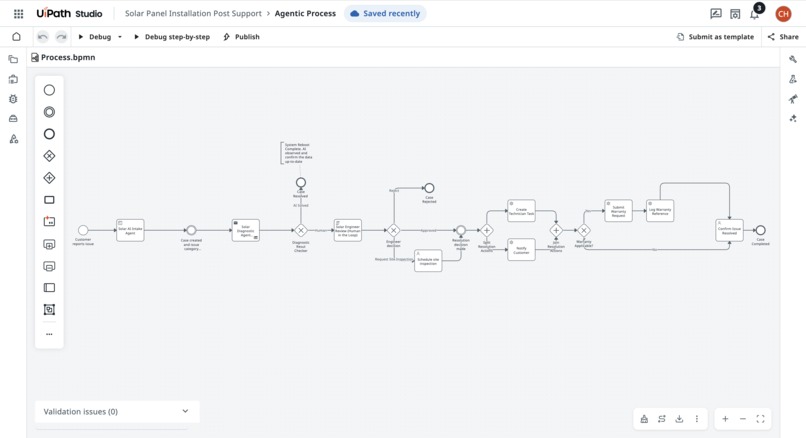Image resolution: width=806 pixels, height=438 pixels.
Task: Select the Customer reports issue start event
Action: click(x=83, y=230)
